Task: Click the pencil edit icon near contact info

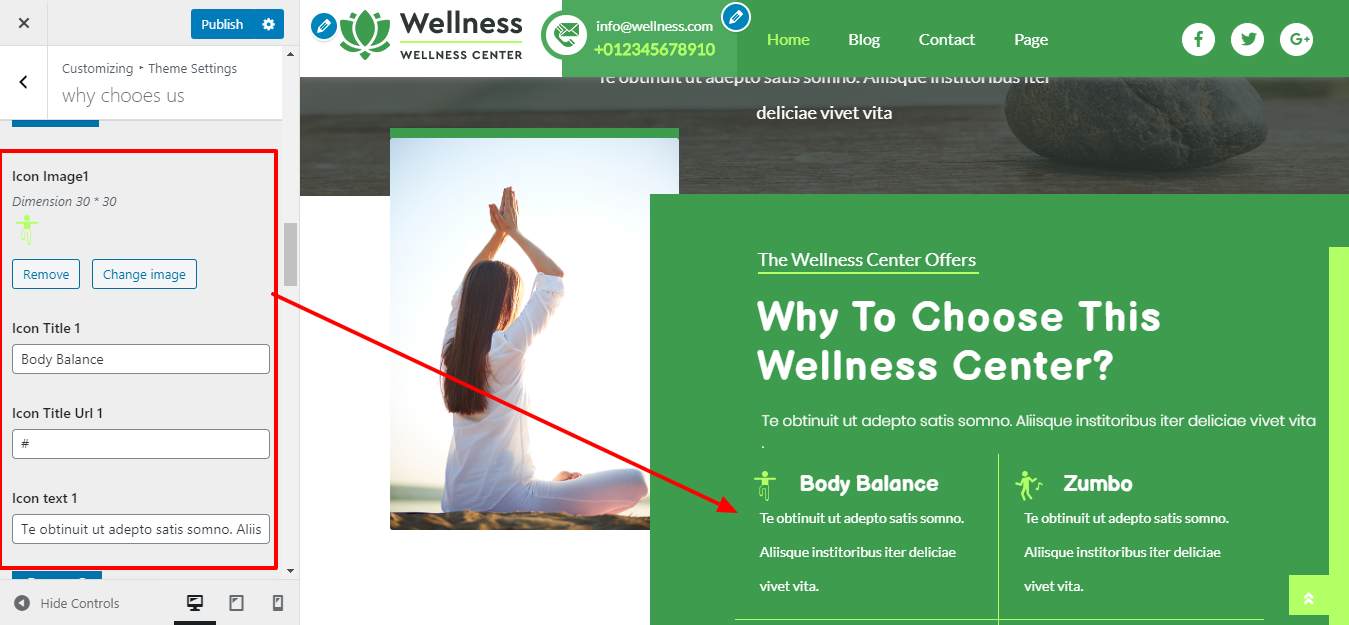Action: [735, 17]
